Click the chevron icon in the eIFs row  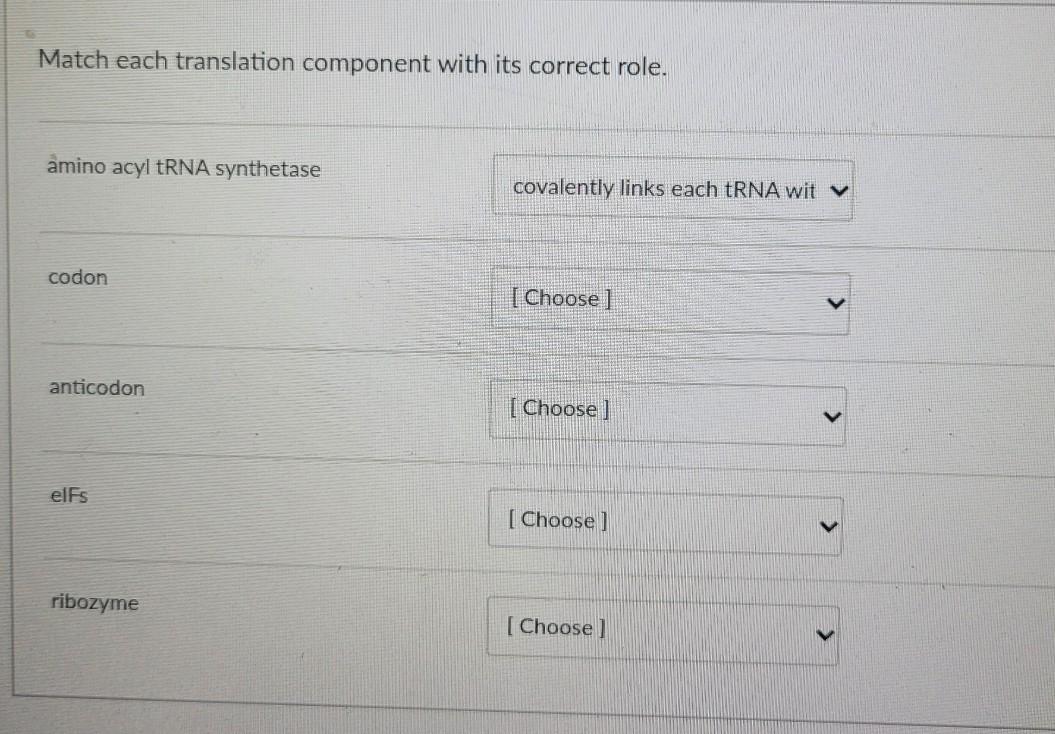[827, 525]
